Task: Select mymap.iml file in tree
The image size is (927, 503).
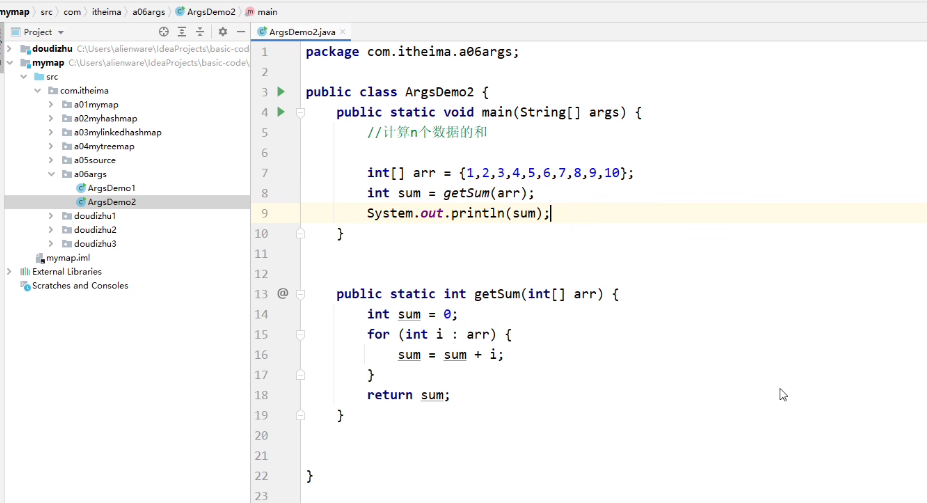Action: [68, 258]
